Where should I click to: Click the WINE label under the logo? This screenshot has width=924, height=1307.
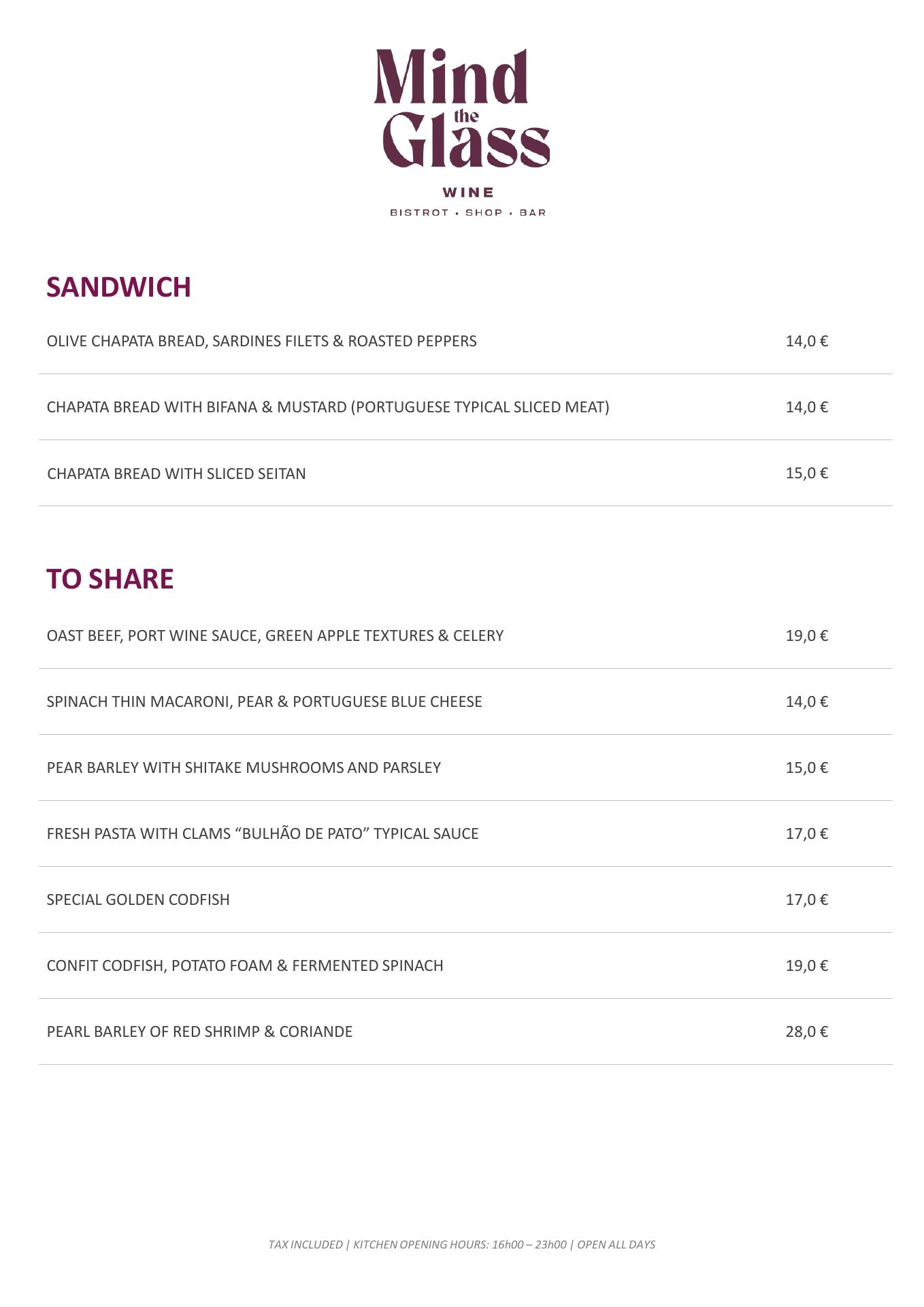[468, 193]
